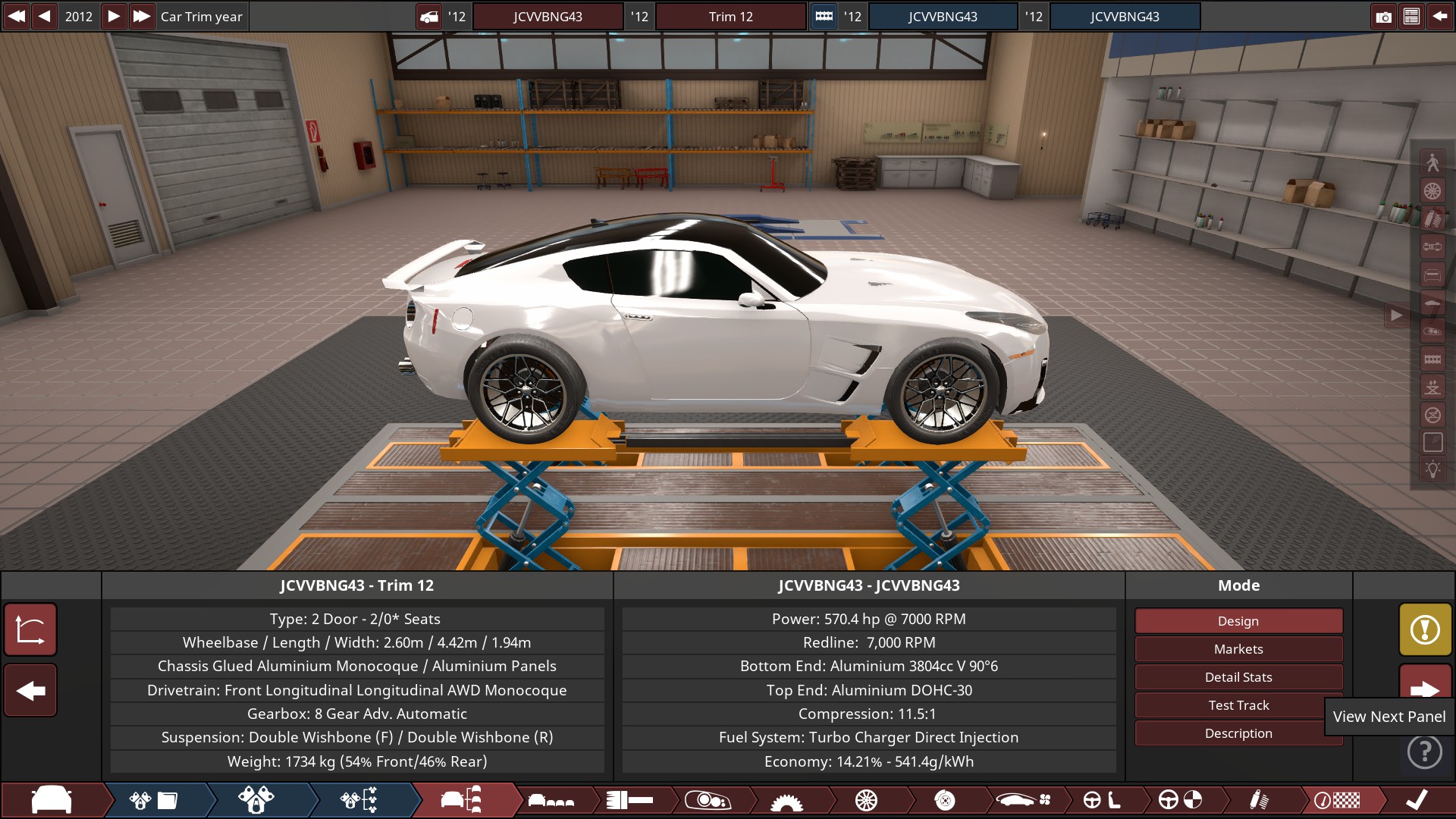Click the car model icon in top bar
Image resolution: width=1456 pixels, height=819 pixels.
coord(429,17)
